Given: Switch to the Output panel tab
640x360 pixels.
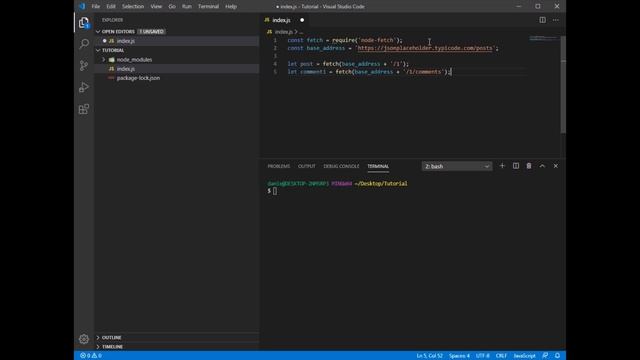Looking at the screenshot, I should (307, 166).
